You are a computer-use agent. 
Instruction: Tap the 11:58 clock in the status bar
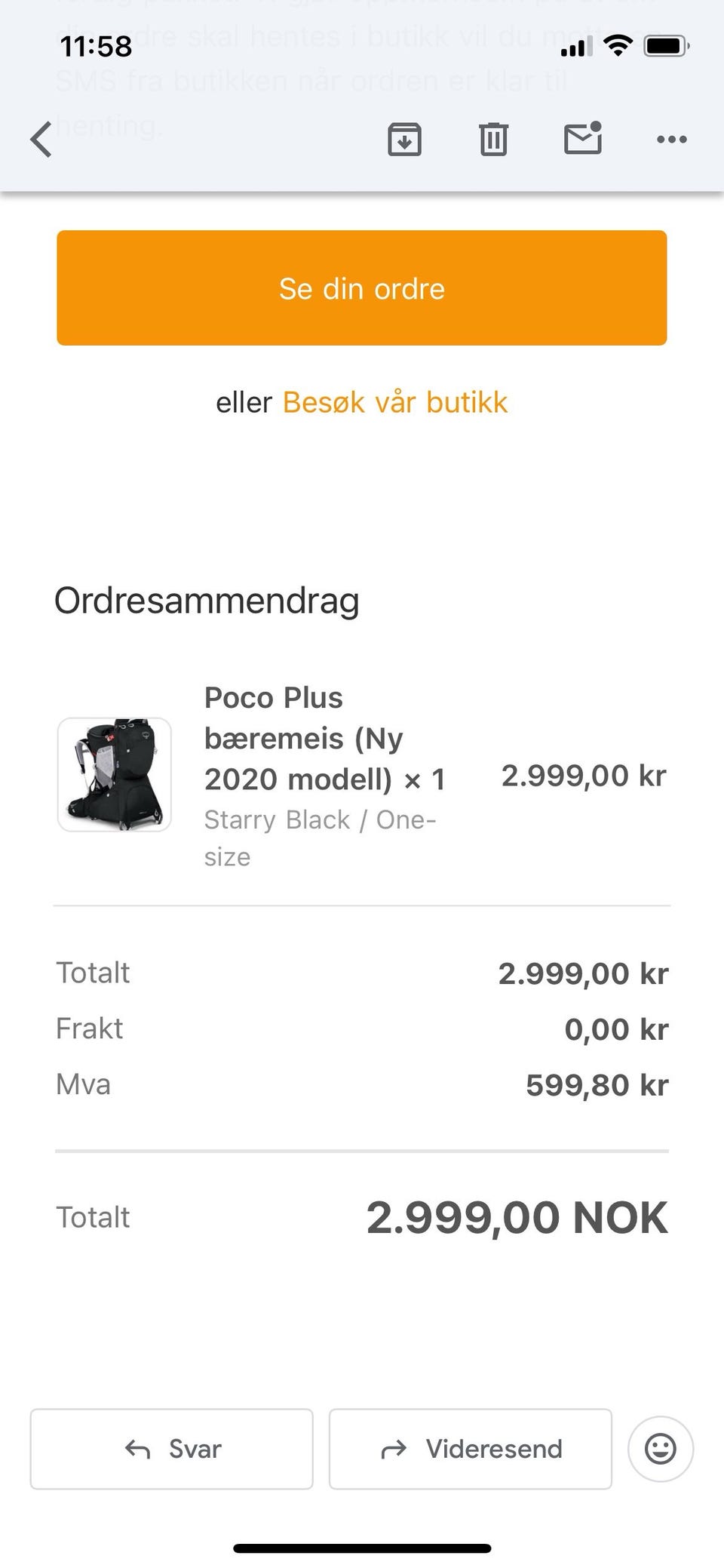96,47
